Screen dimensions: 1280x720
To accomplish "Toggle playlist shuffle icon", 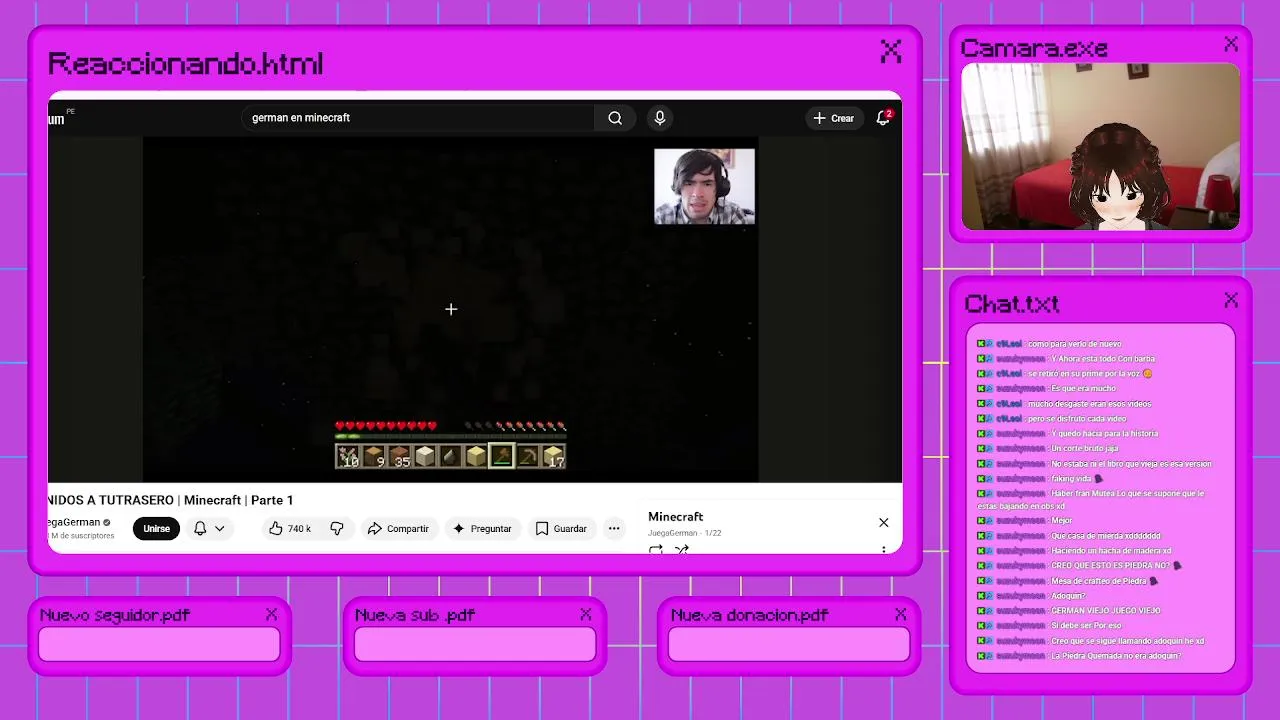I will pyautogui.click(x=682, y=549).
